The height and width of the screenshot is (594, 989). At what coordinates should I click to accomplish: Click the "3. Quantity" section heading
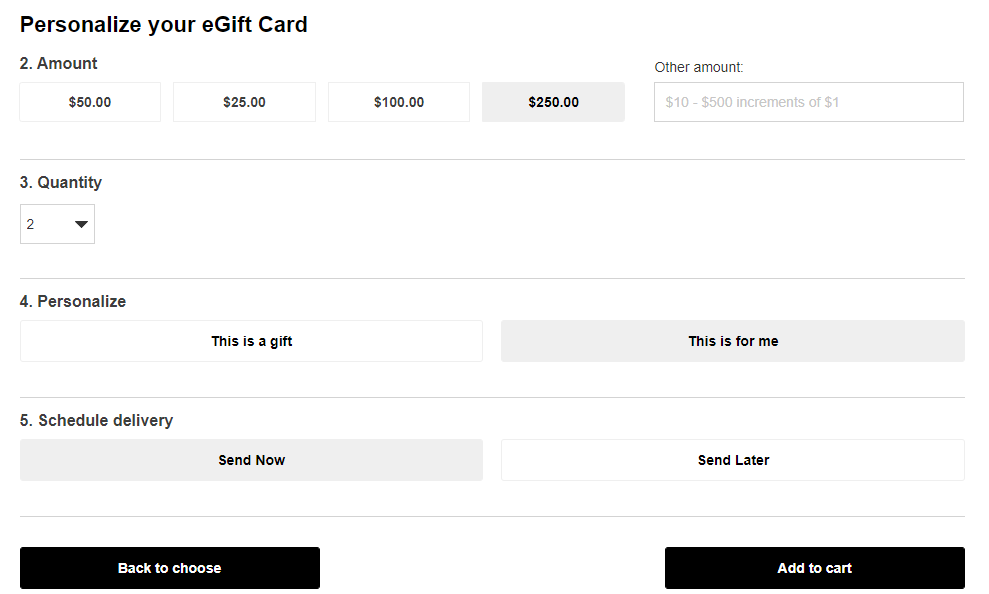[x=61, y=182]
